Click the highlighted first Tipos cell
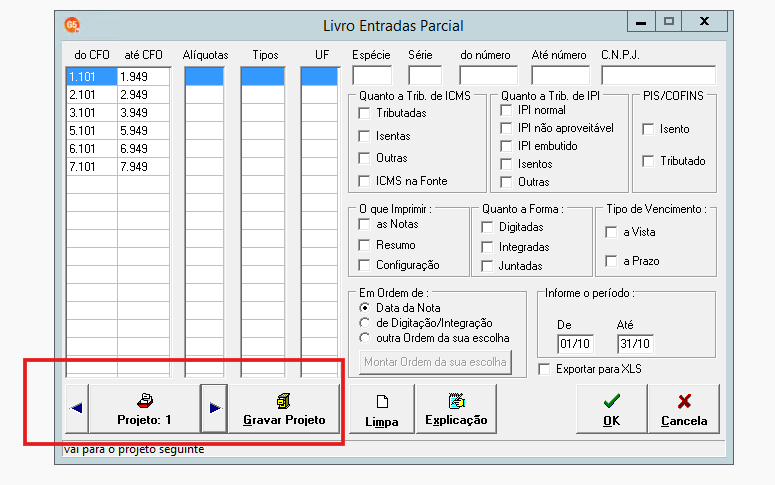Image resolution: width=775 pixels, height=485 pixels. 262,77
